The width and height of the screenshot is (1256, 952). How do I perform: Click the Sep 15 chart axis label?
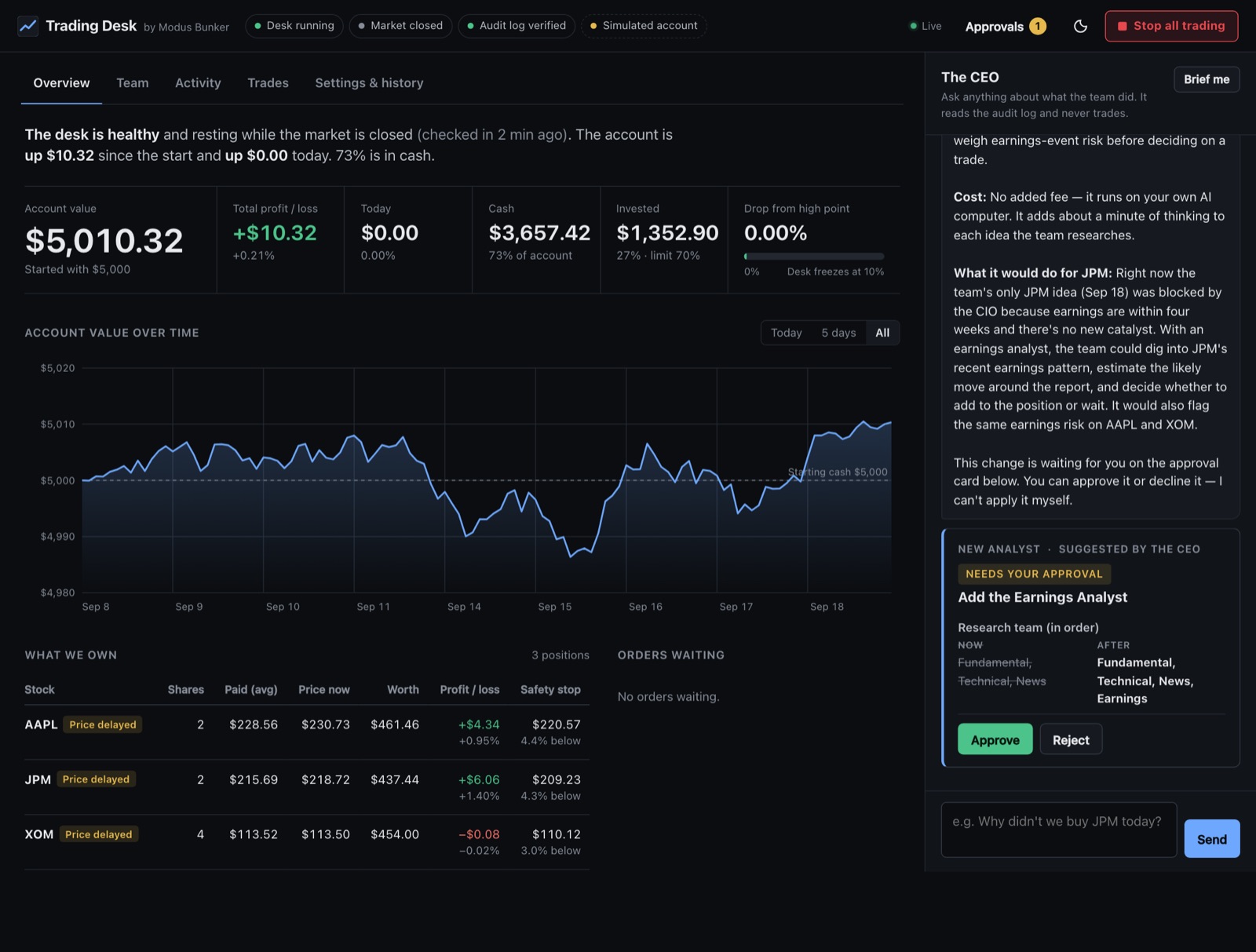[x=554, y=607]
